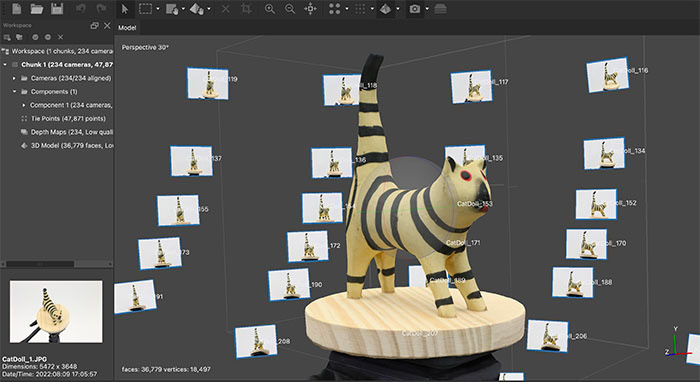Click the "faces: 36,779 vertices: 18,497" readout

[x=166, y=369]
